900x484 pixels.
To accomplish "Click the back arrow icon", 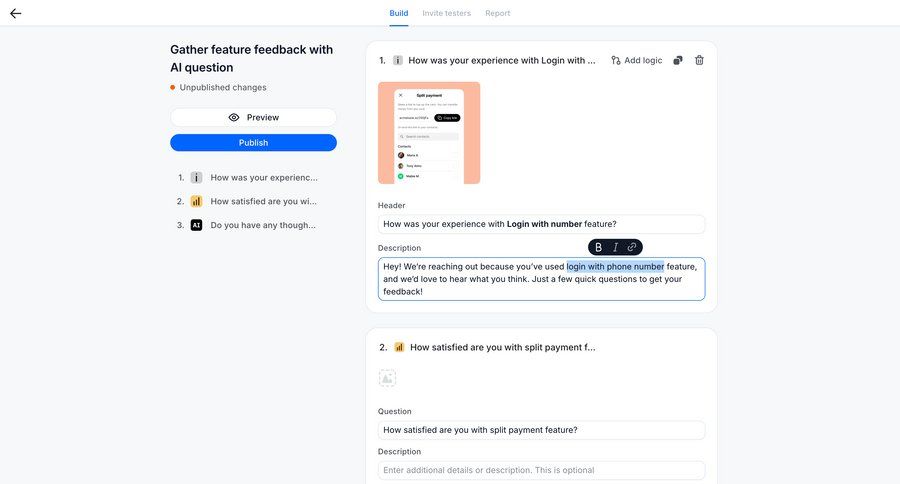I will (x=15, y=13).
